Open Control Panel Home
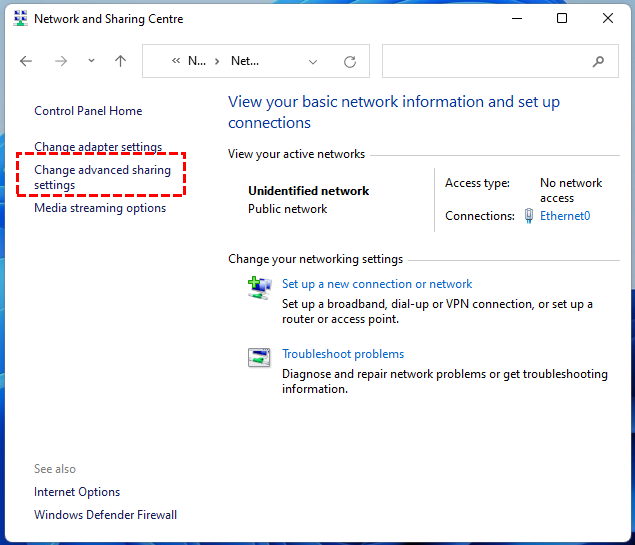Viewport: 635px width, 545px height. pos(88,111)
